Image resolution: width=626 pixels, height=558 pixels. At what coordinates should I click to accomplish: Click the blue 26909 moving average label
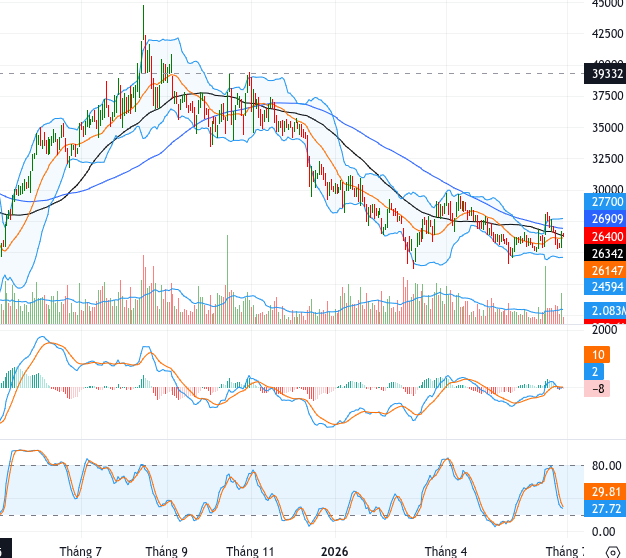(605, 219)
